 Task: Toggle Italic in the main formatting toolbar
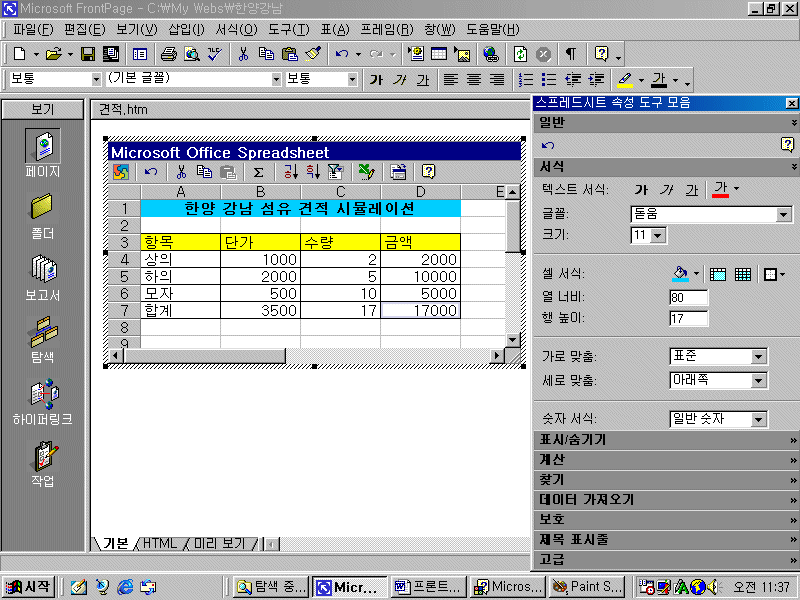click(x=399, y=80)
